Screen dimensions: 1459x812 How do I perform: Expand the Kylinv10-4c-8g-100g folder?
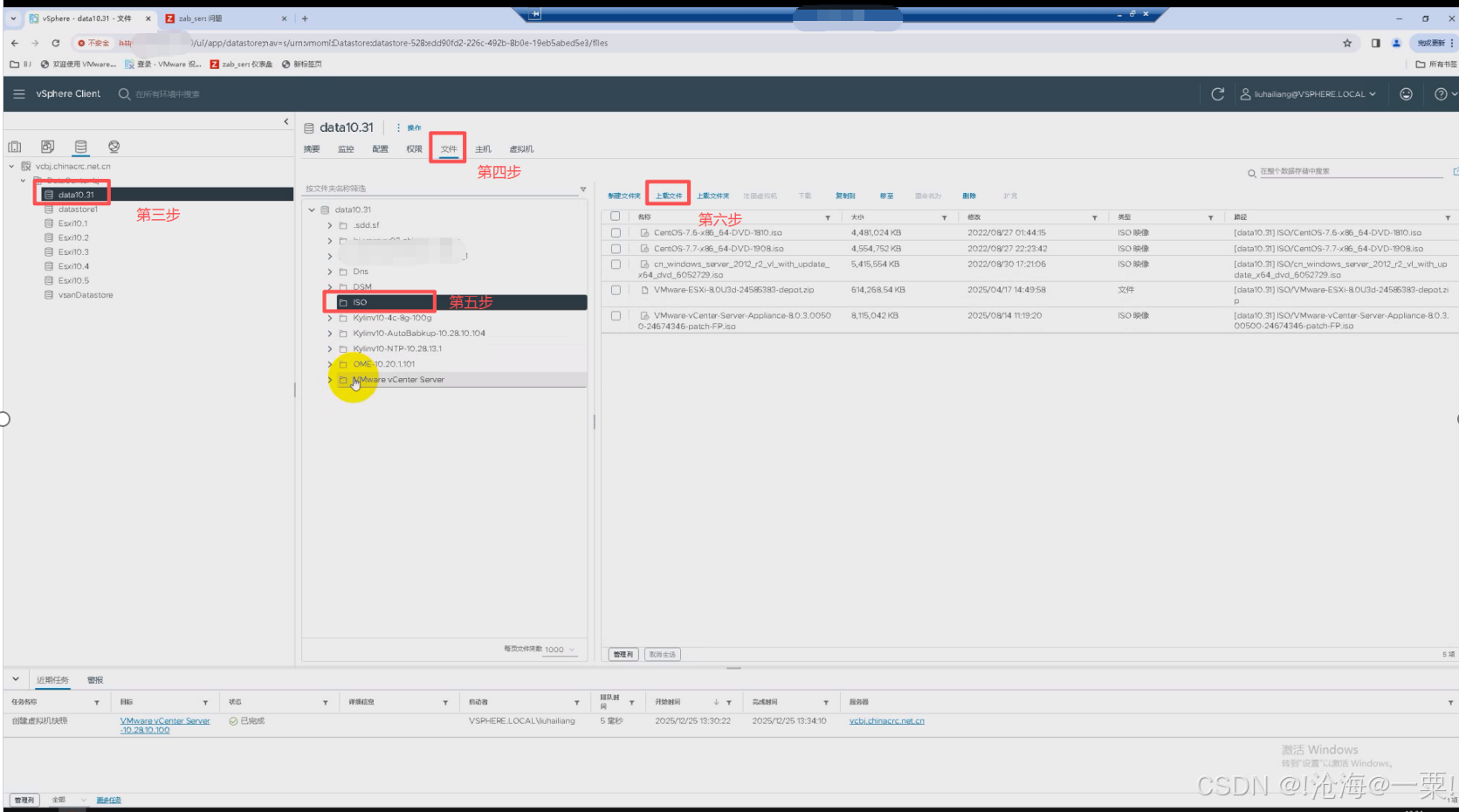click(329, 318)
